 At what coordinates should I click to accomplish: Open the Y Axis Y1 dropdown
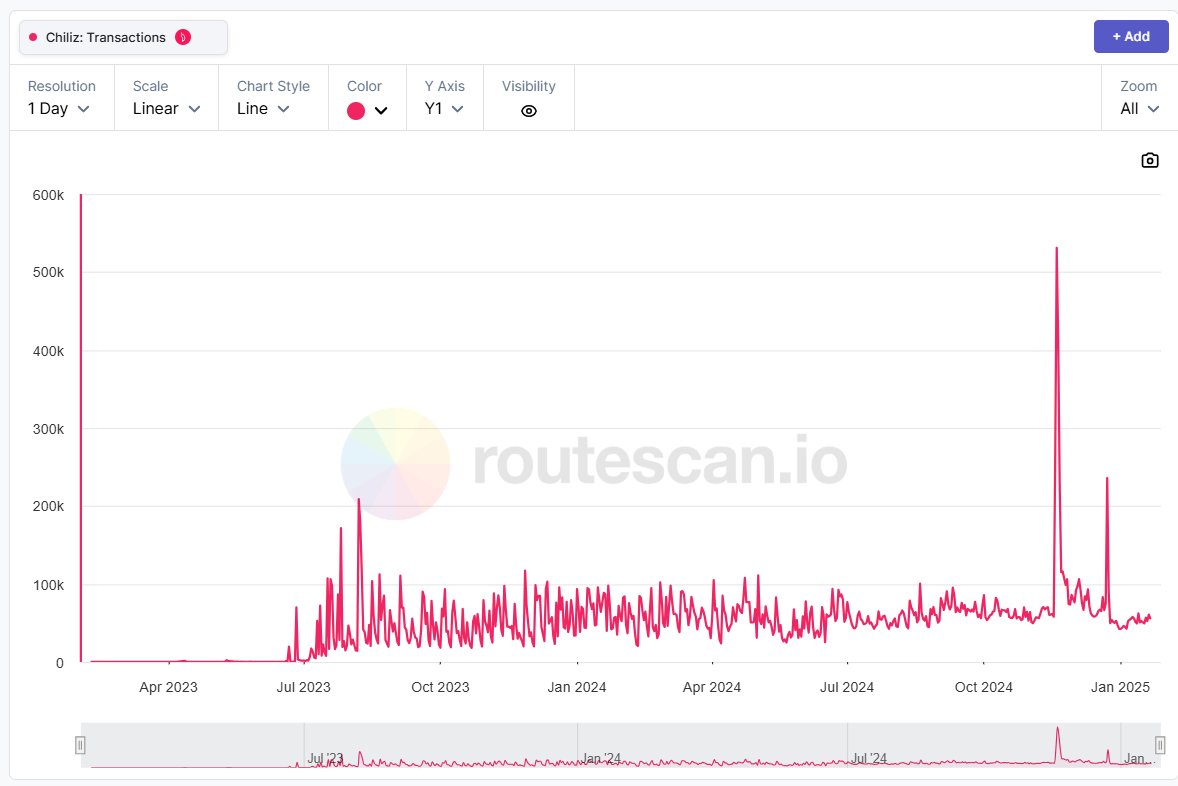tap(444, 108)
